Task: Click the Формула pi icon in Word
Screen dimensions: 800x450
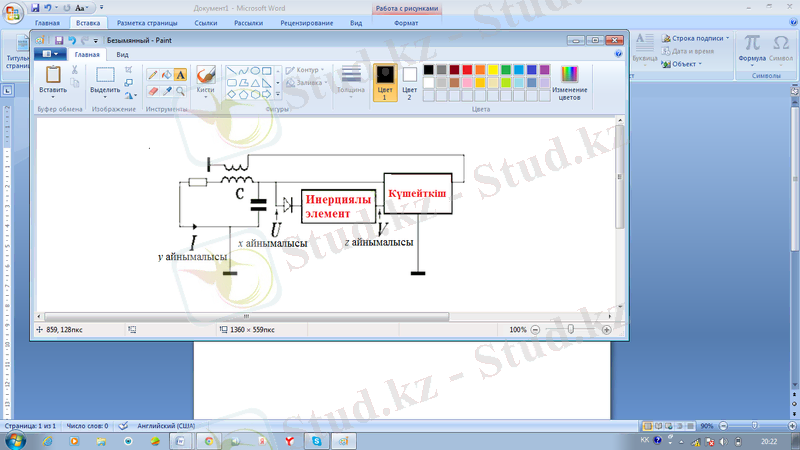Action: point(752,43)
